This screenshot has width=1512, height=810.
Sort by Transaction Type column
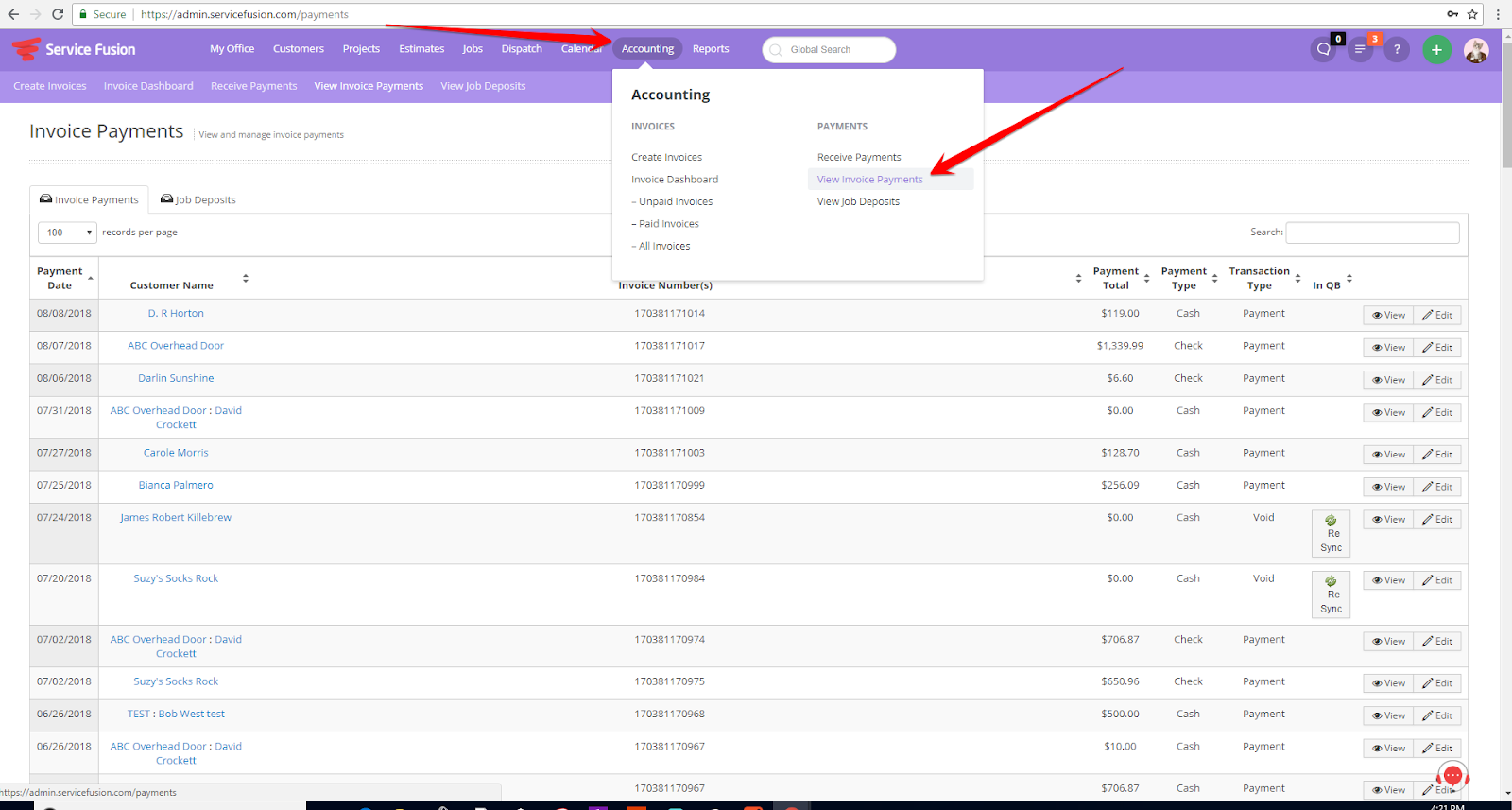[1263, 278]
